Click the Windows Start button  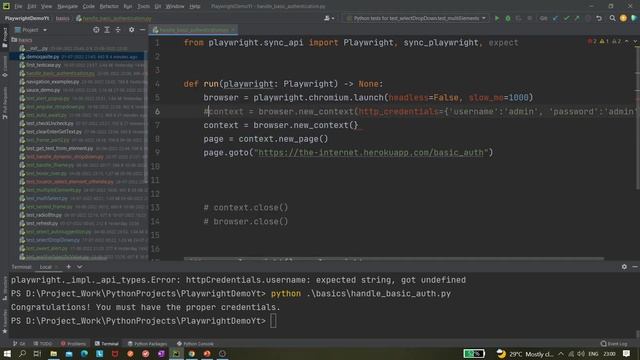click(x=7, y=353)
